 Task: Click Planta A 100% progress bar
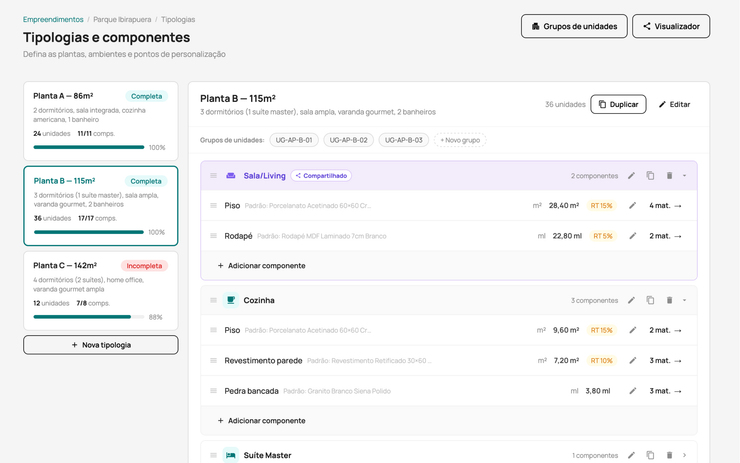(89, 147)
